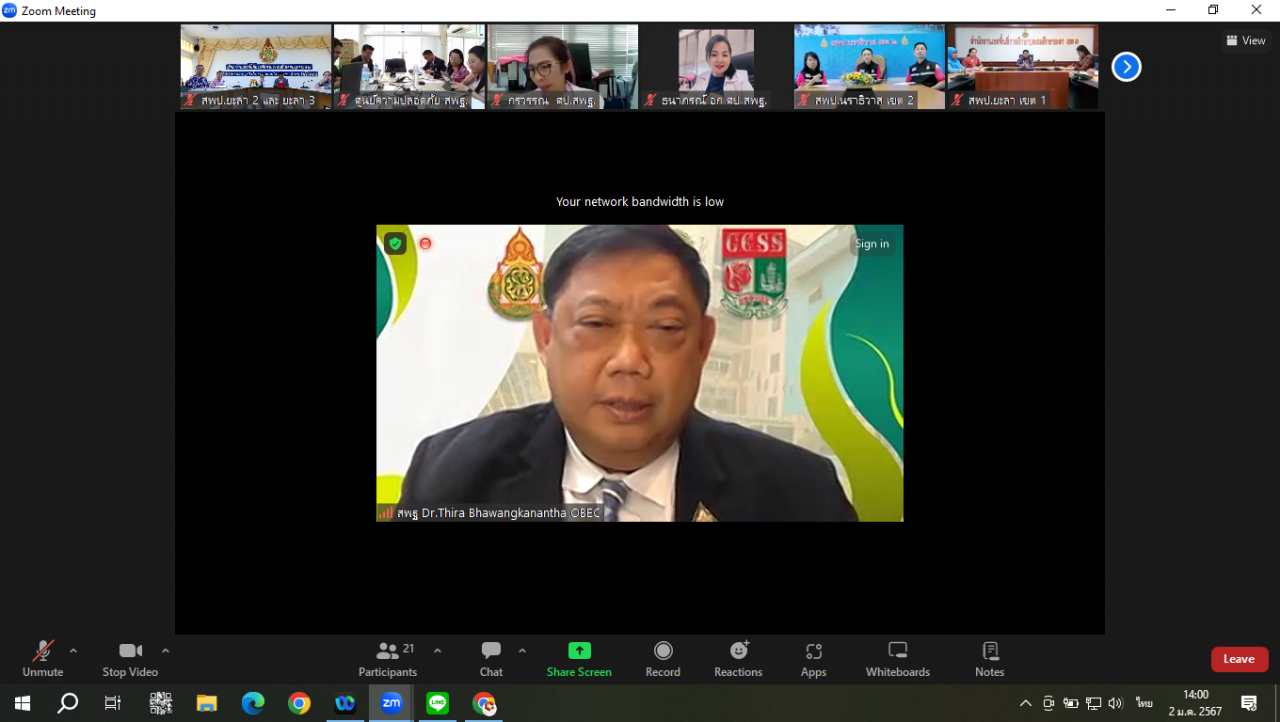The height and width of the screenshot is (722, 1280).
Task: Click the Share Screen button
Action: [579, 659]
